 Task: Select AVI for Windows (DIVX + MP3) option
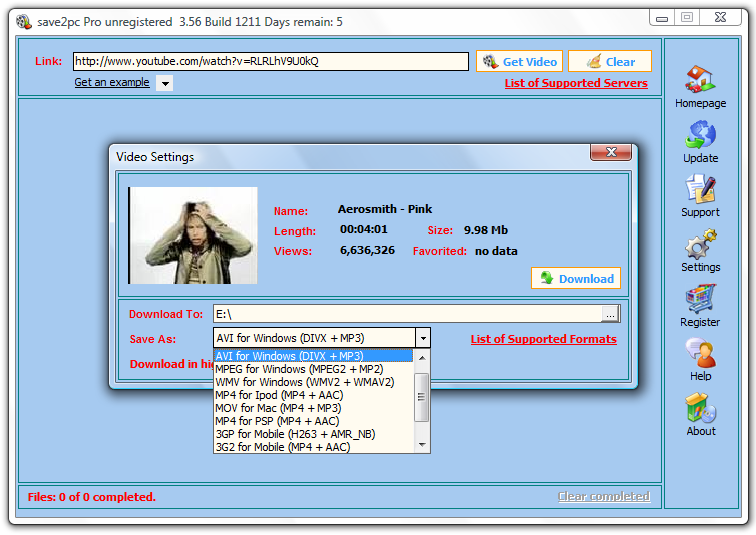(x=313, y=356)
